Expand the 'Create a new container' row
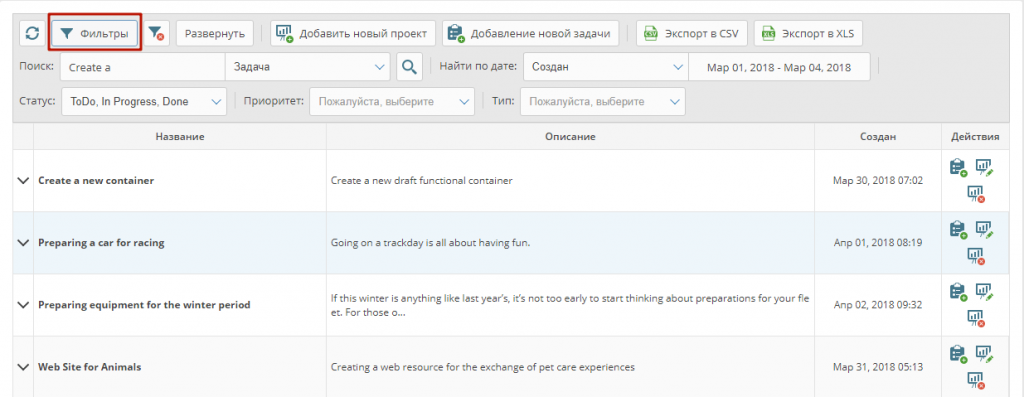Image resolution: width=1024 pixels, height=397 pixels. click(24, 181)
